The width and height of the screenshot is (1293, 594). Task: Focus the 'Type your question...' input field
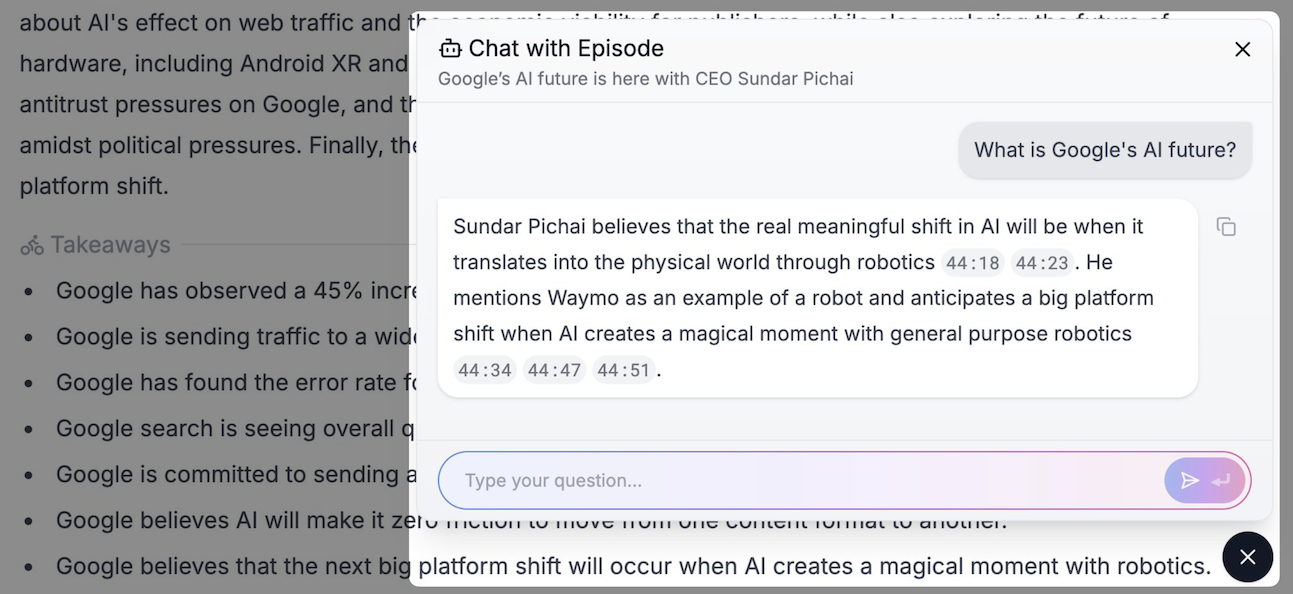[x=800, y=481]
